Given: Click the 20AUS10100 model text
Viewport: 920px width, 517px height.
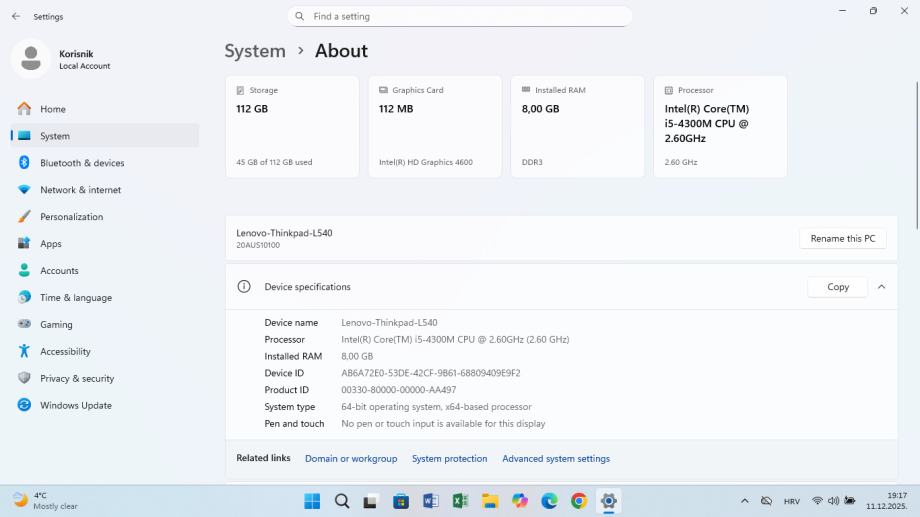Looking at the screenshot, I should click(x=258, y=245).
